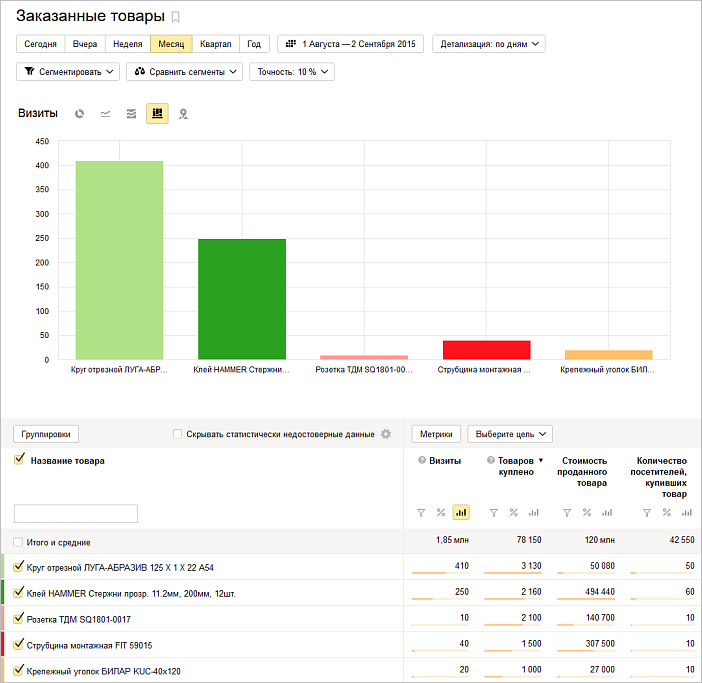Open Сравнить сегменты dropdown
This screenshot has height=683, width=702.
pos(184,72)
